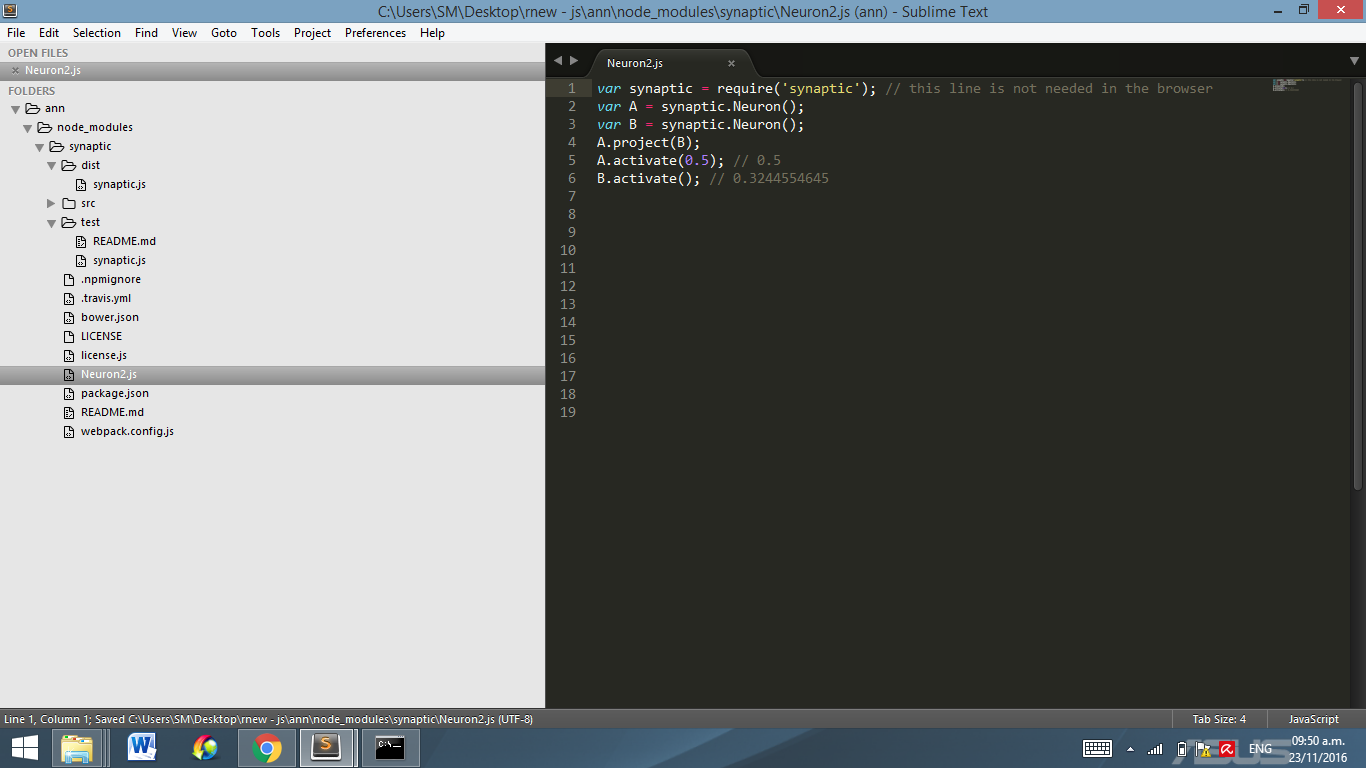
Task: Open the Goto menu
Action: 224,33
